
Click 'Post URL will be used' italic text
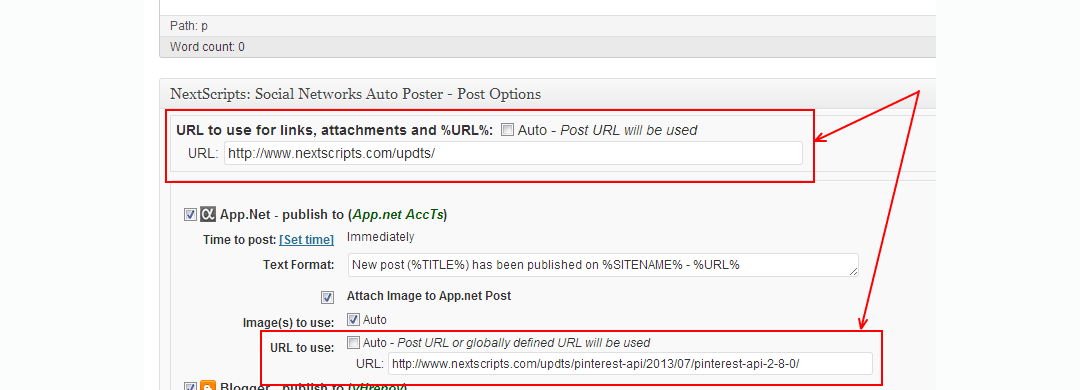pos(629,130)
